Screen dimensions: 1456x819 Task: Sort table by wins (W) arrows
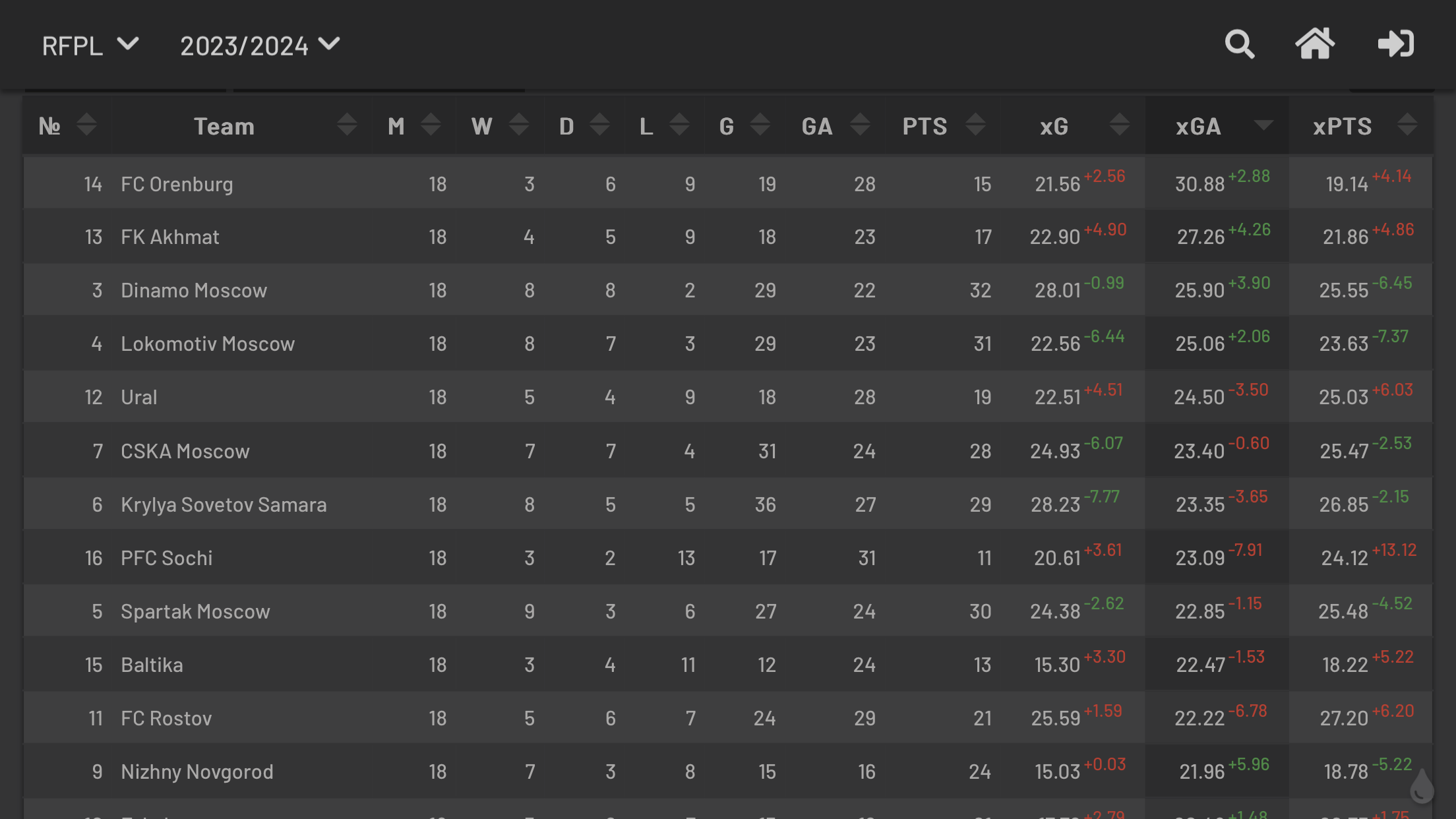[519, 125]
